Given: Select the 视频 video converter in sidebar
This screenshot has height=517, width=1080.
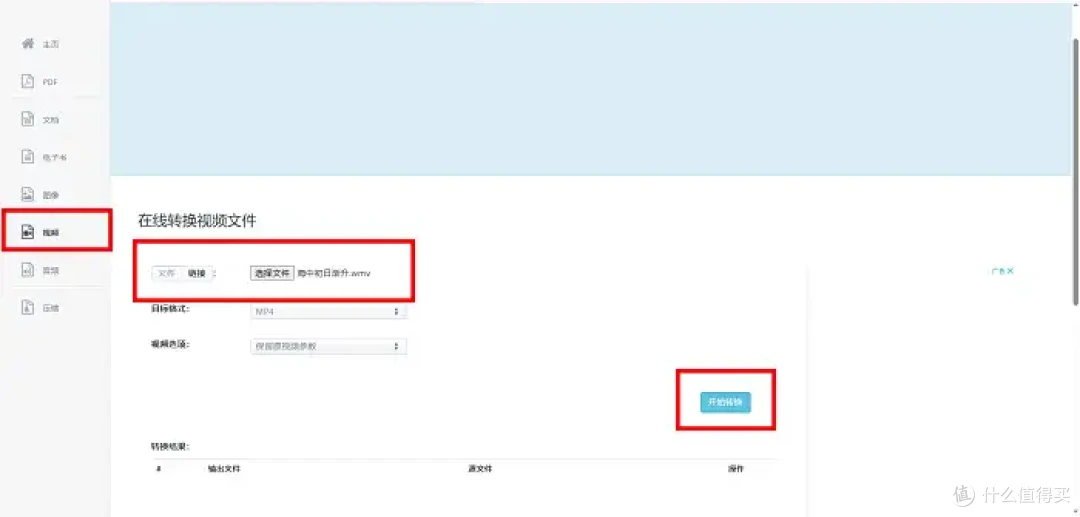Looking at the screenshot, I should pos(41,233).
